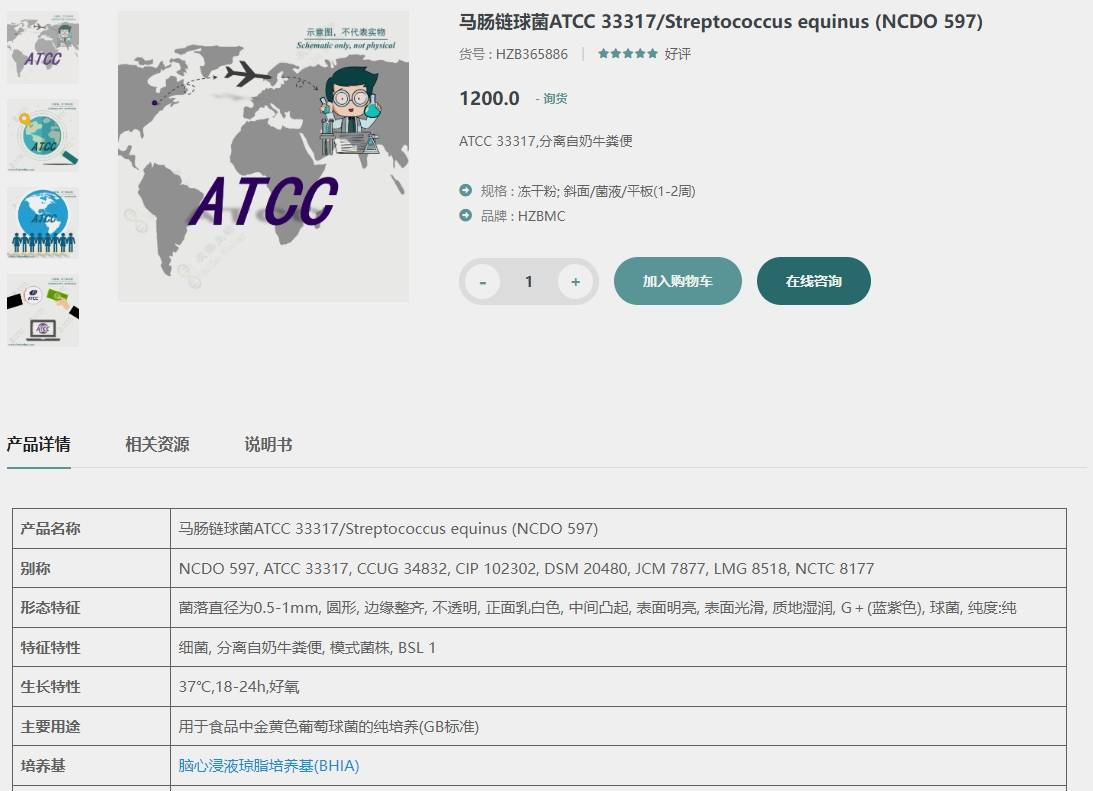This screenshot has width=1093, height=791.
Task: Select the globe with magnifier thumbnail
Action: click(x=43, y=135)
